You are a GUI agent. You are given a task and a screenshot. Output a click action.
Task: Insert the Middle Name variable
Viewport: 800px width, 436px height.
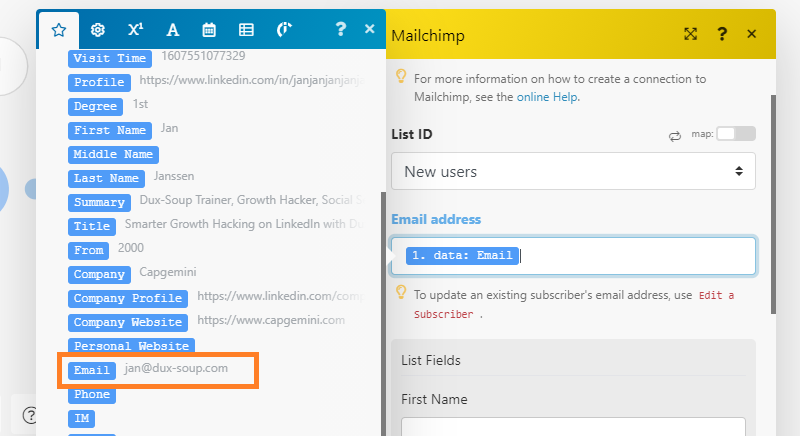pos(113,154)
